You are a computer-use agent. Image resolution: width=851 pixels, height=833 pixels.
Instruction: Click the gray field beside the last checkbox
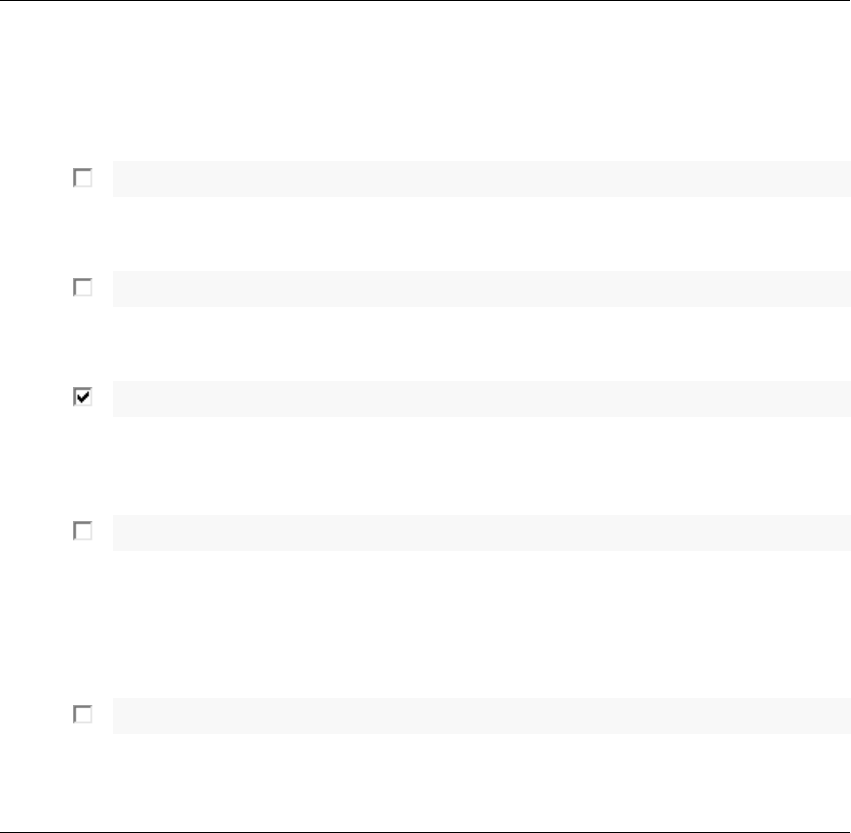480,715
